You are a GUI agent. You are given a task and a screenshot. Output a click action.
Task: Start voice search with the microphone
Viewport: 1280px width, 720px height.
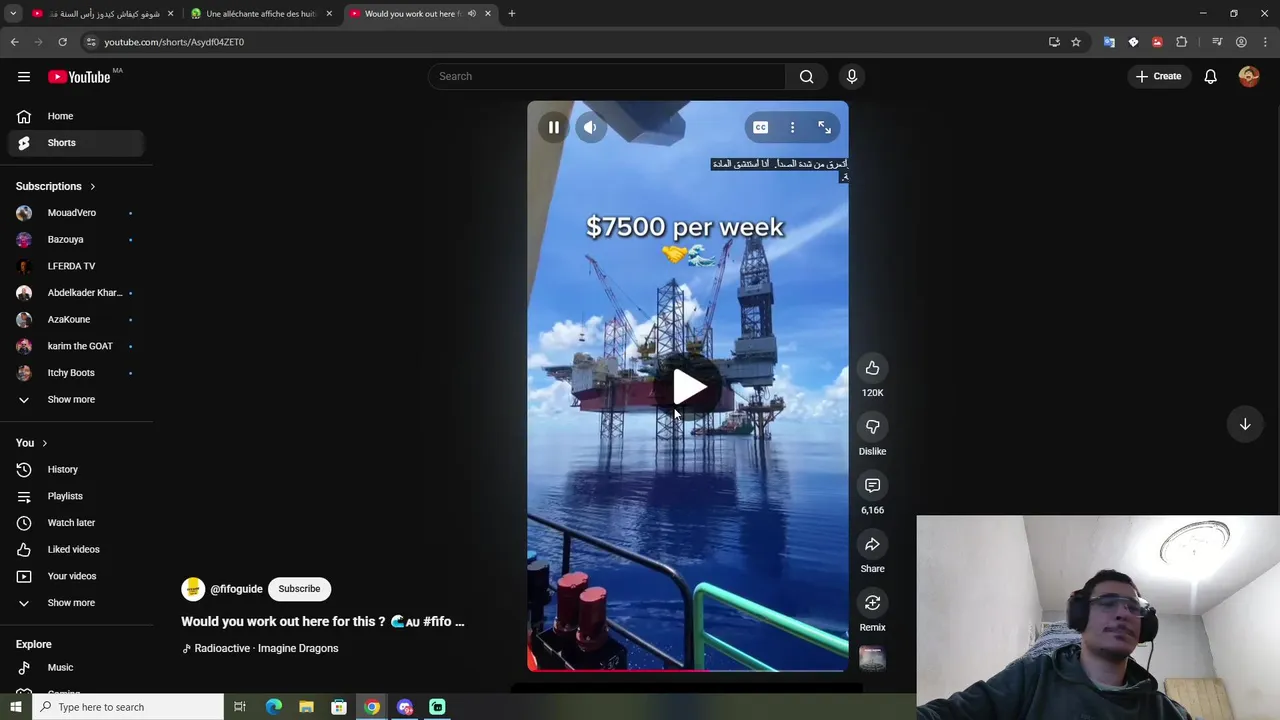point(852,76)
